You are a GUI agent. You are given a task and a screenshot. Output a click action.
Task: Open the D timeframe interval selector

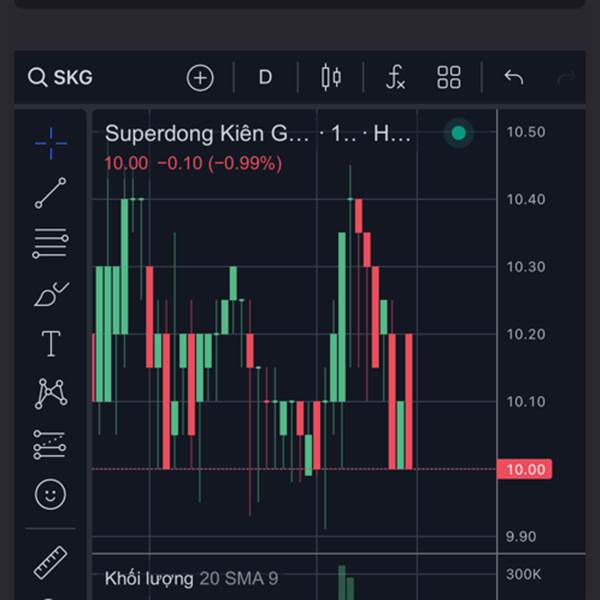tap(265, 77)
